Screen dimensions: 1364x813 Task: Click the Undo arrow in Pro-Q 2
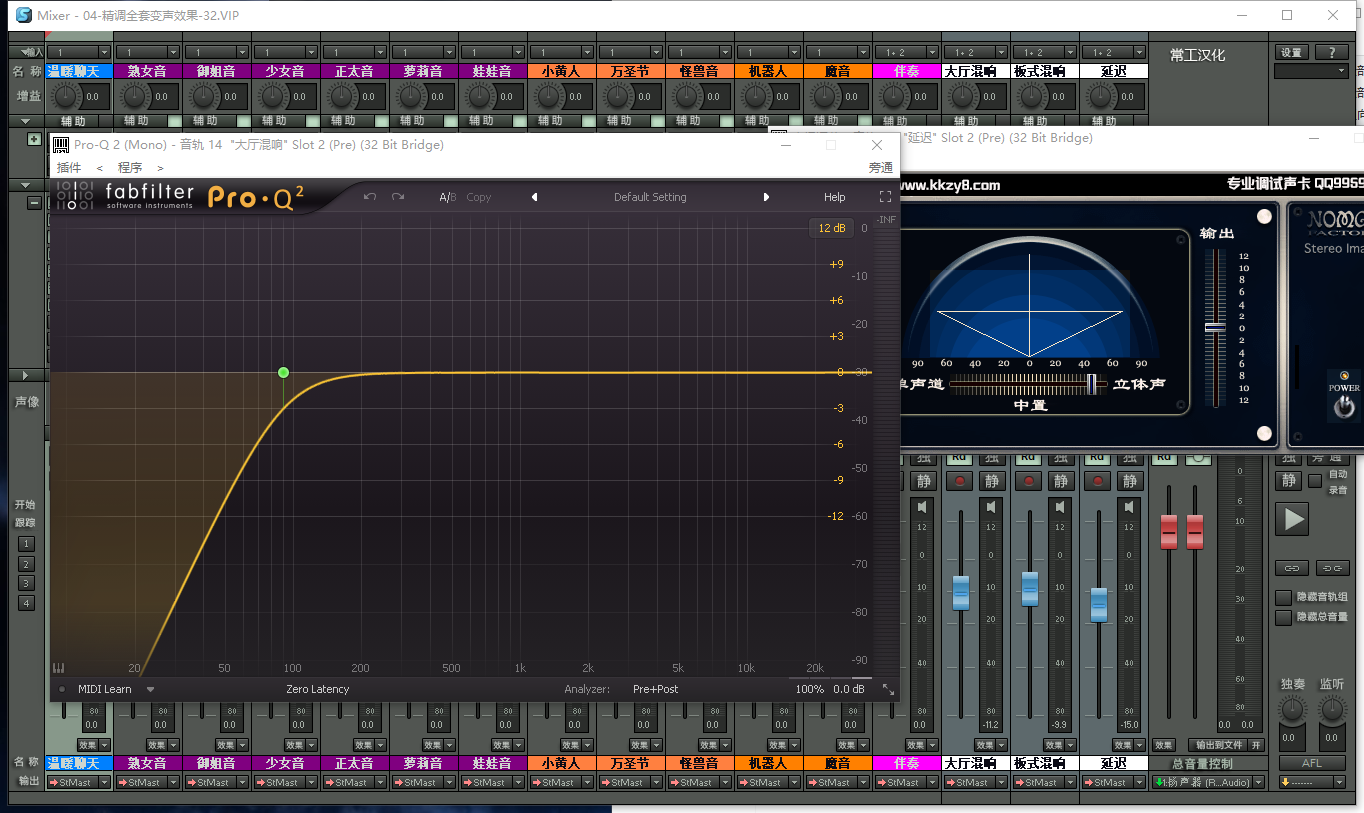[370, 197]
